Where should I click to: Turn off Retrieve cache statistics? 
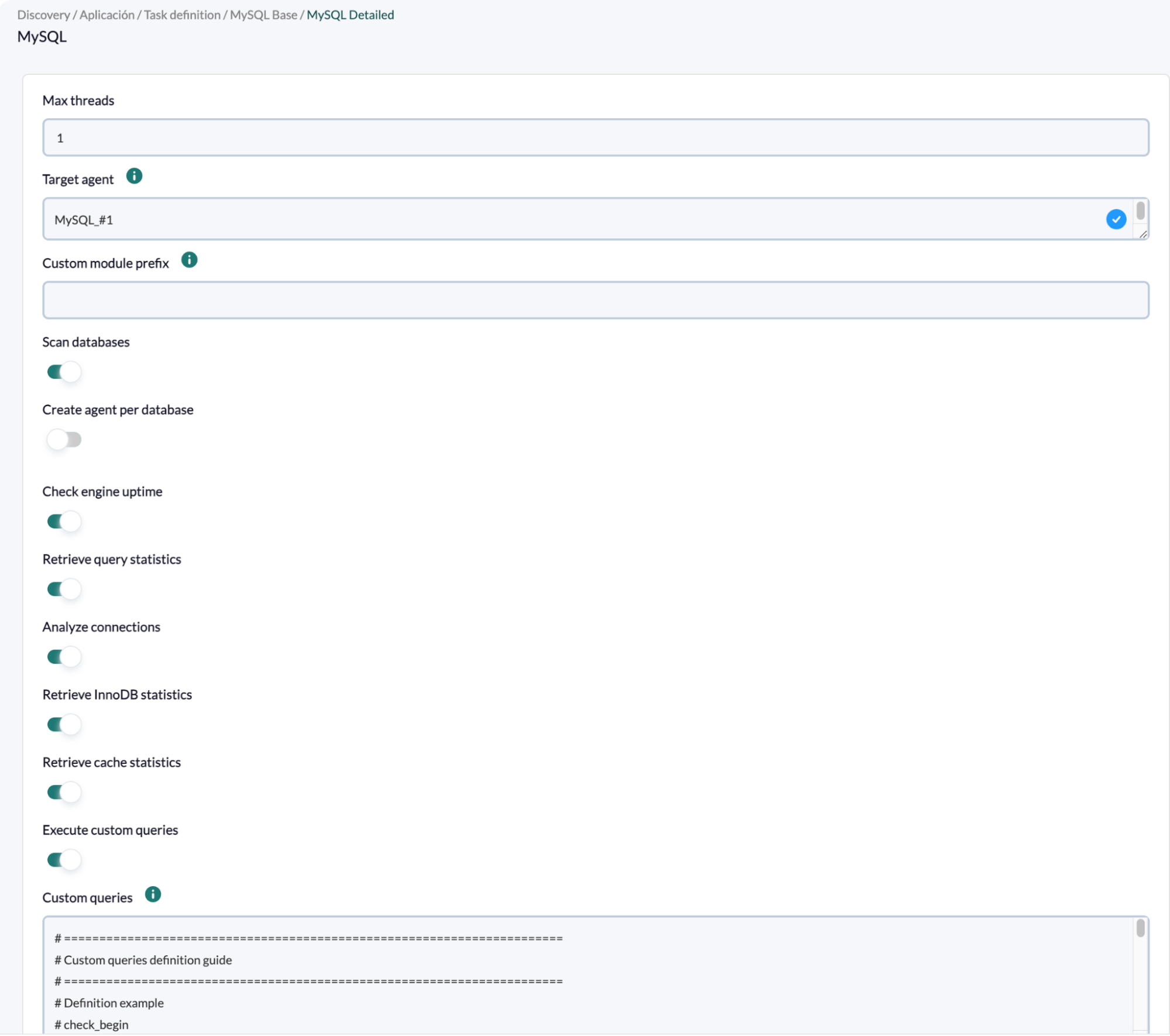pos(63,793)
